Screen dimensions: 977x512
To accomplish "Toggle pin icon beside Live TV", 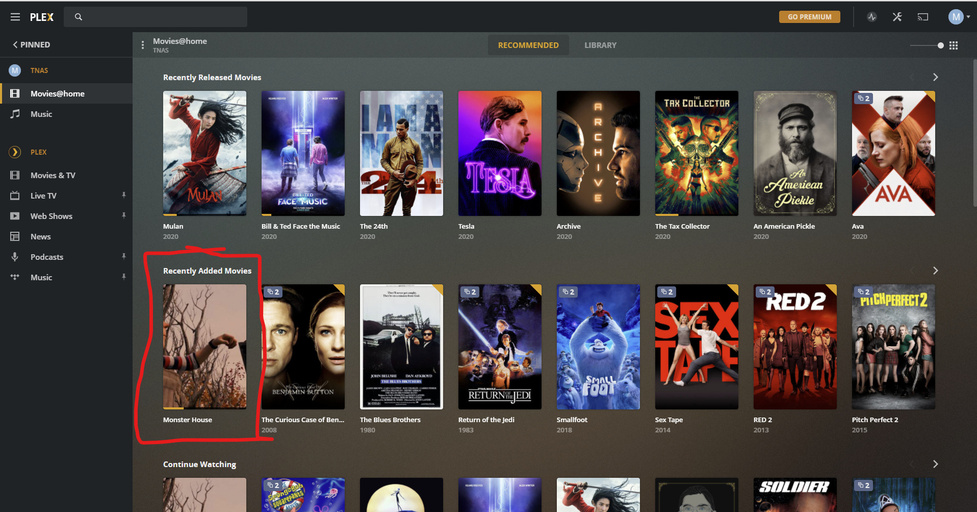I will point(123,196).
